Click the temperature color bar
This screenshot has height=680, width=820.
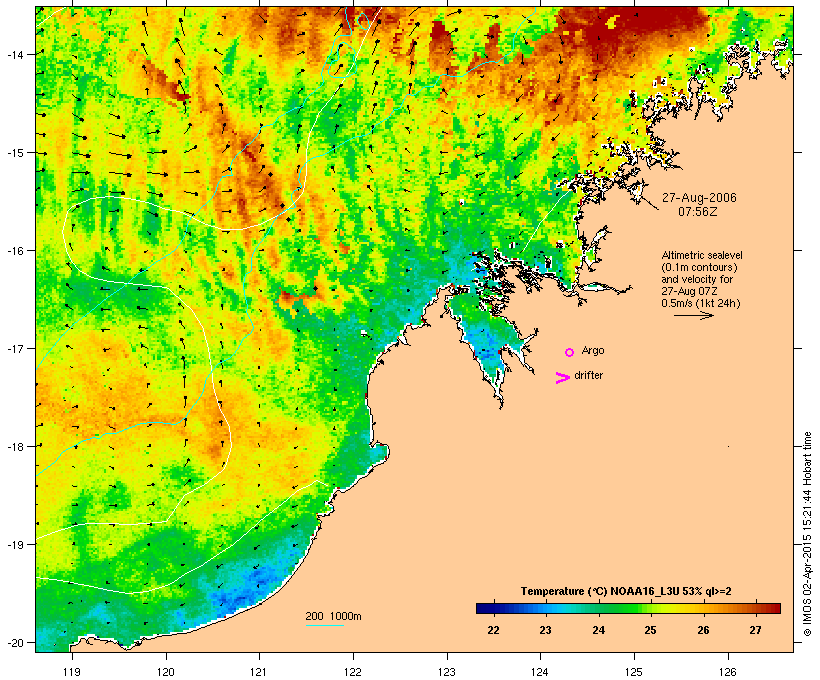[628, 608]
